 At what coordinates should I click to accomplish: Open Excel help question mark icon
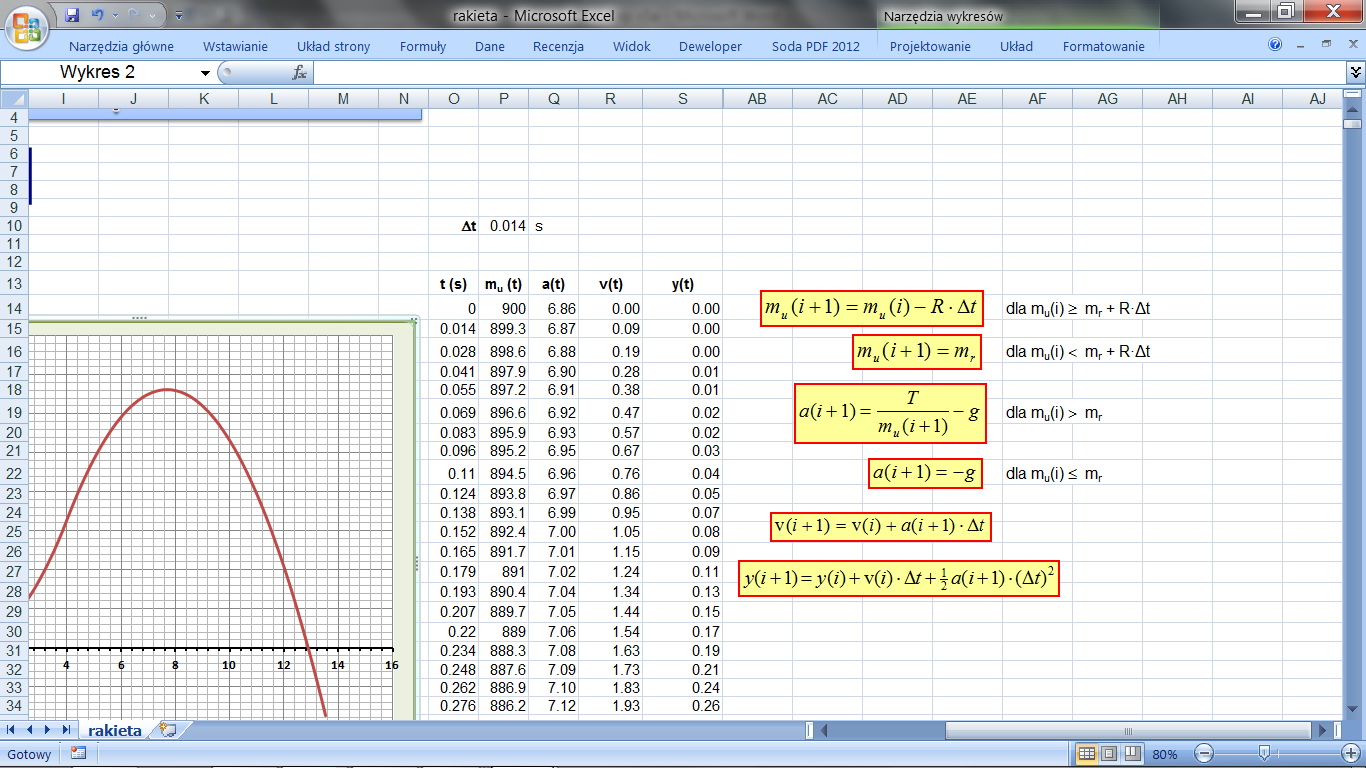coord(1274,45)
